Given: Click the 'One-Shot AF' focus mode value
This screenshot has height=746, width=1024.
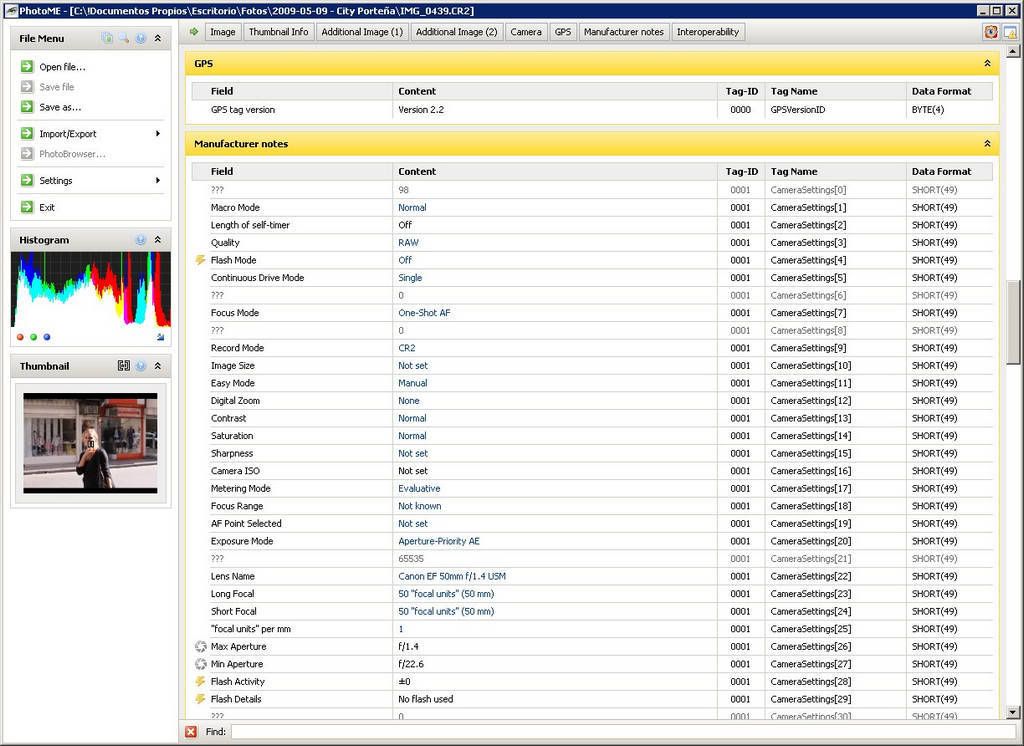Looking at the screenshot, I should [424, 313].
